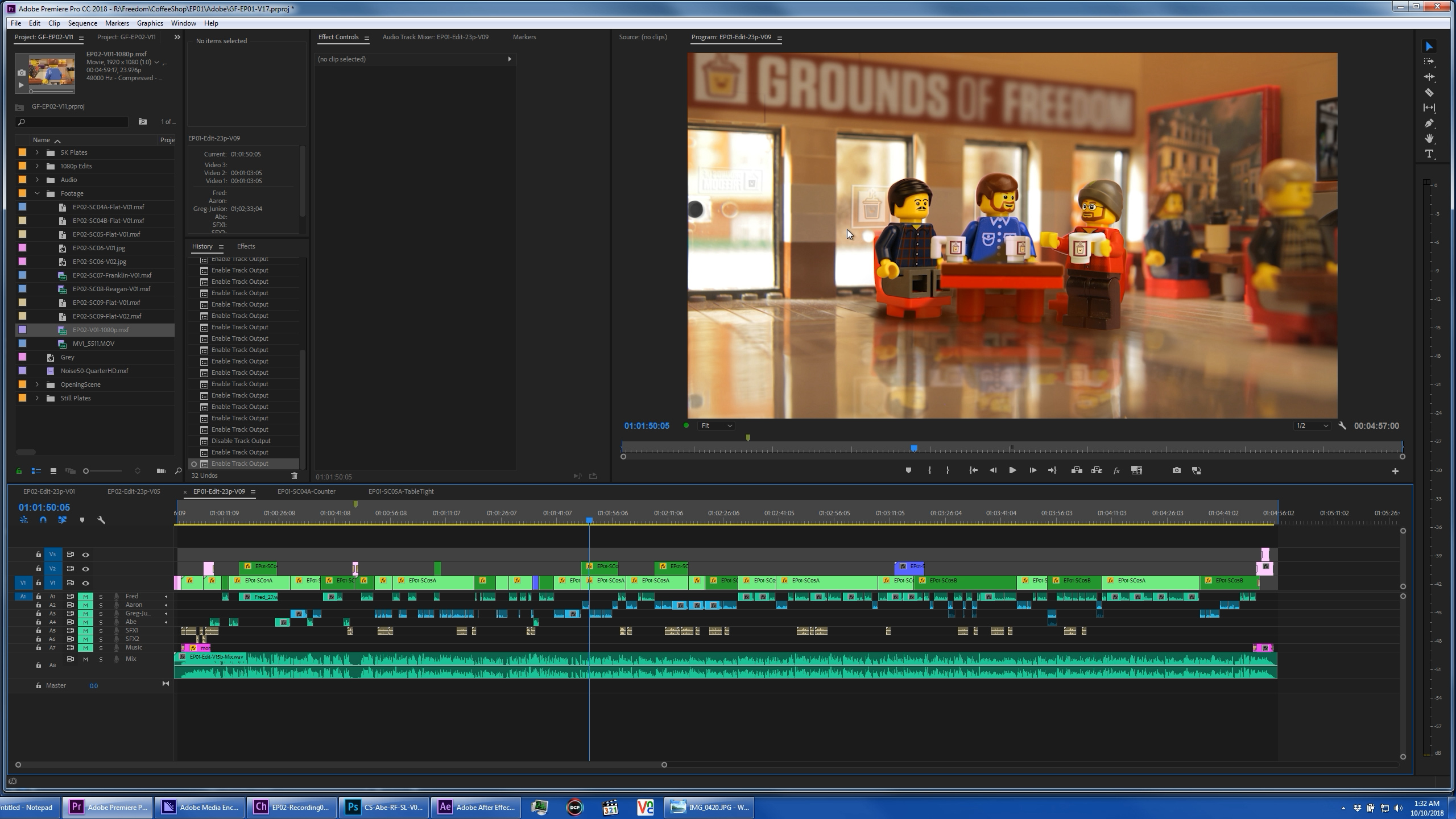1456x819 pixels.
Task: Go to Out point button
Action: [1052, 470]
